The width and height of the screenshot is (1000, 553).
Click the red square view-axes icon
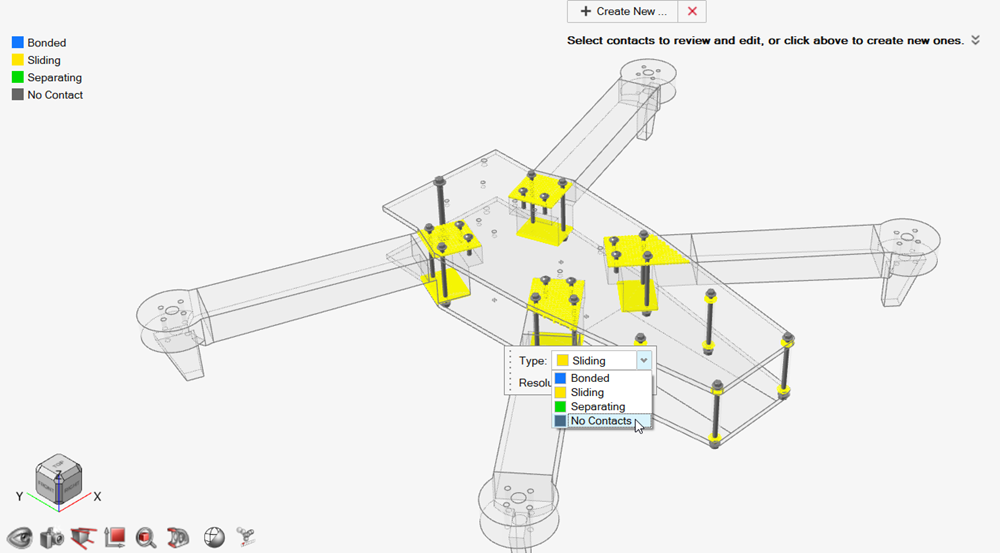(115, 537)
